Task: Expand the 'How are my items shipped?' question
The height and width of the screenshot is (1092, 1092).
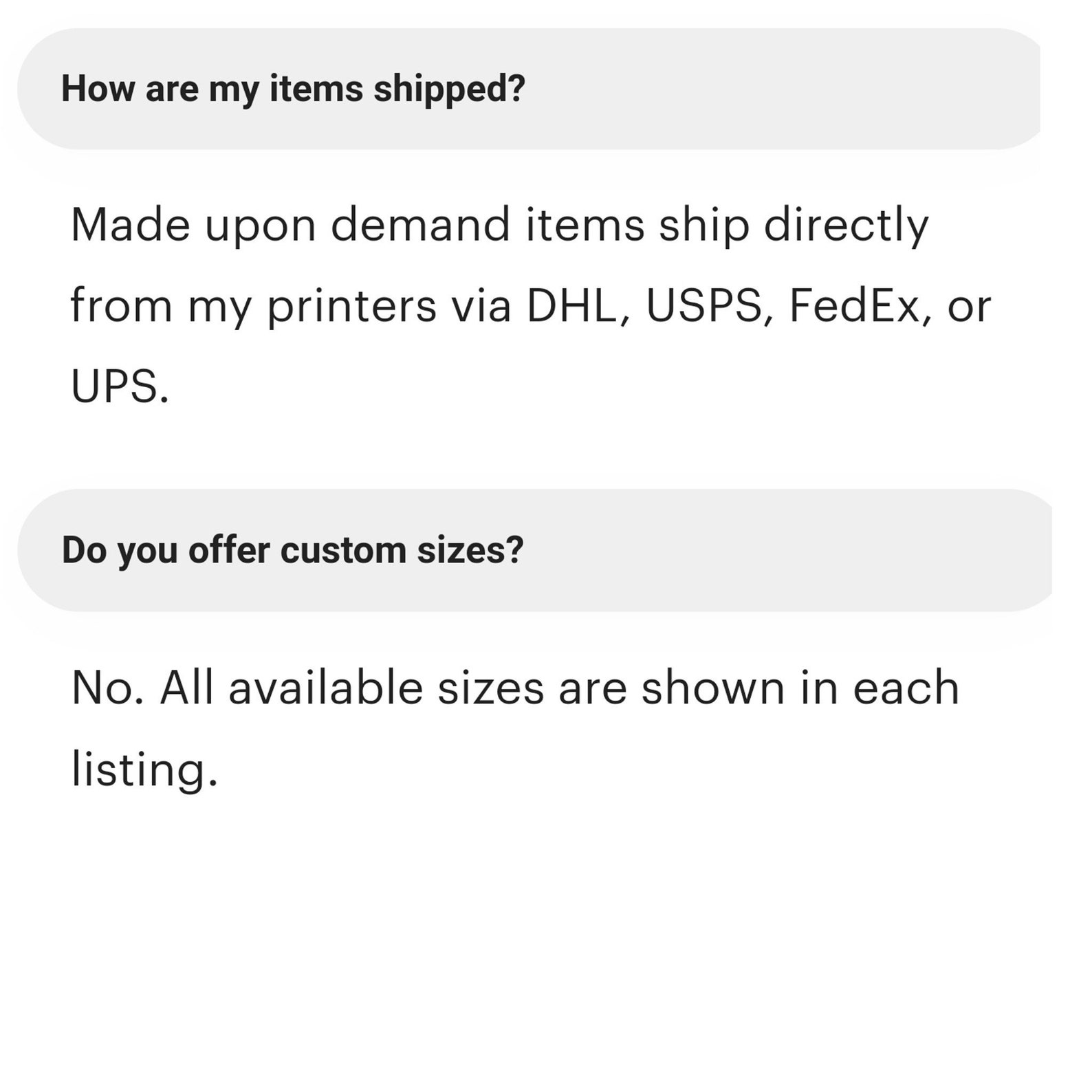Action: 528,89
